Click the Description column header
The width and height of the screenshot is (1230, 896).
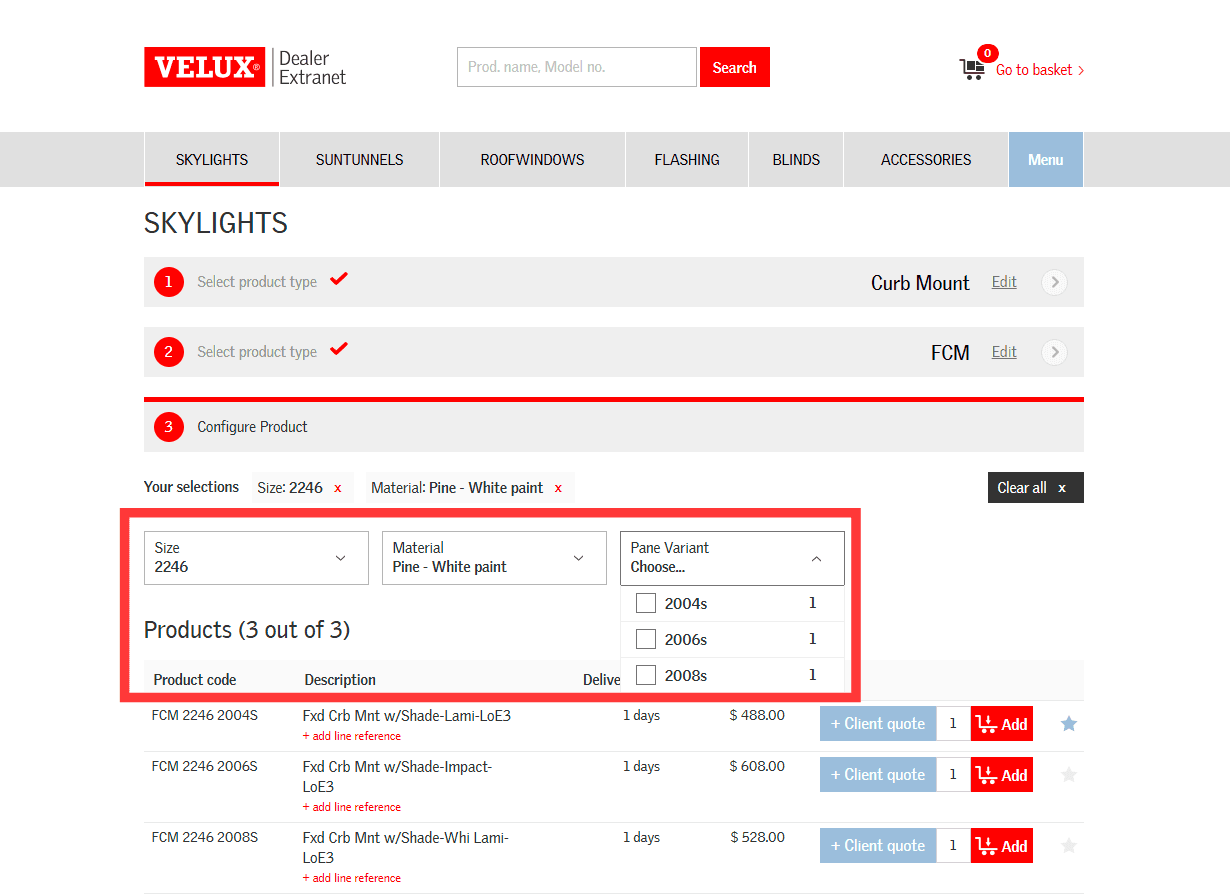[x=340, y=680]
